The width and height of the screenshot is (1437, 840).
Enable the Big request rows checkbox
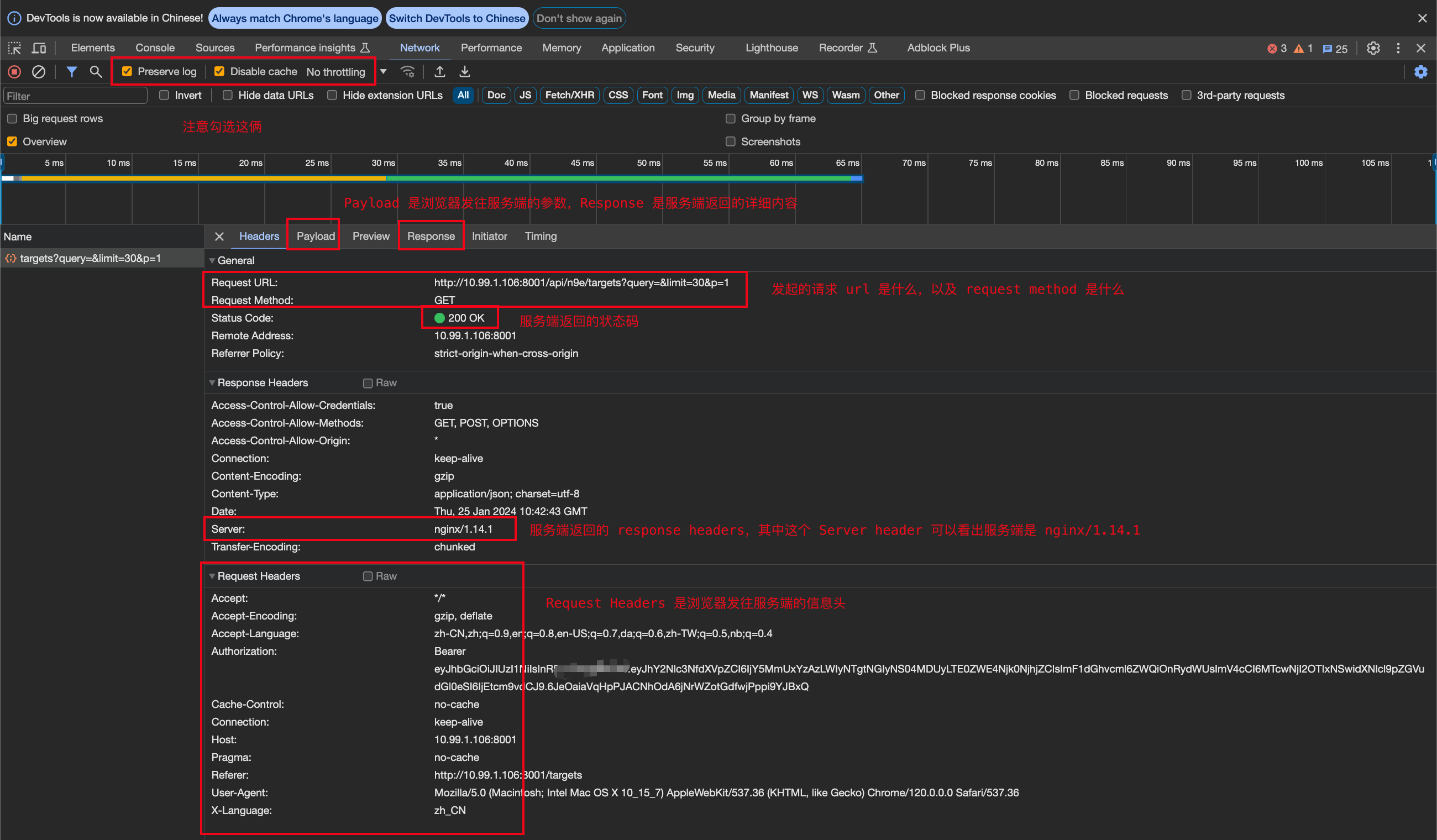[12, 119]
